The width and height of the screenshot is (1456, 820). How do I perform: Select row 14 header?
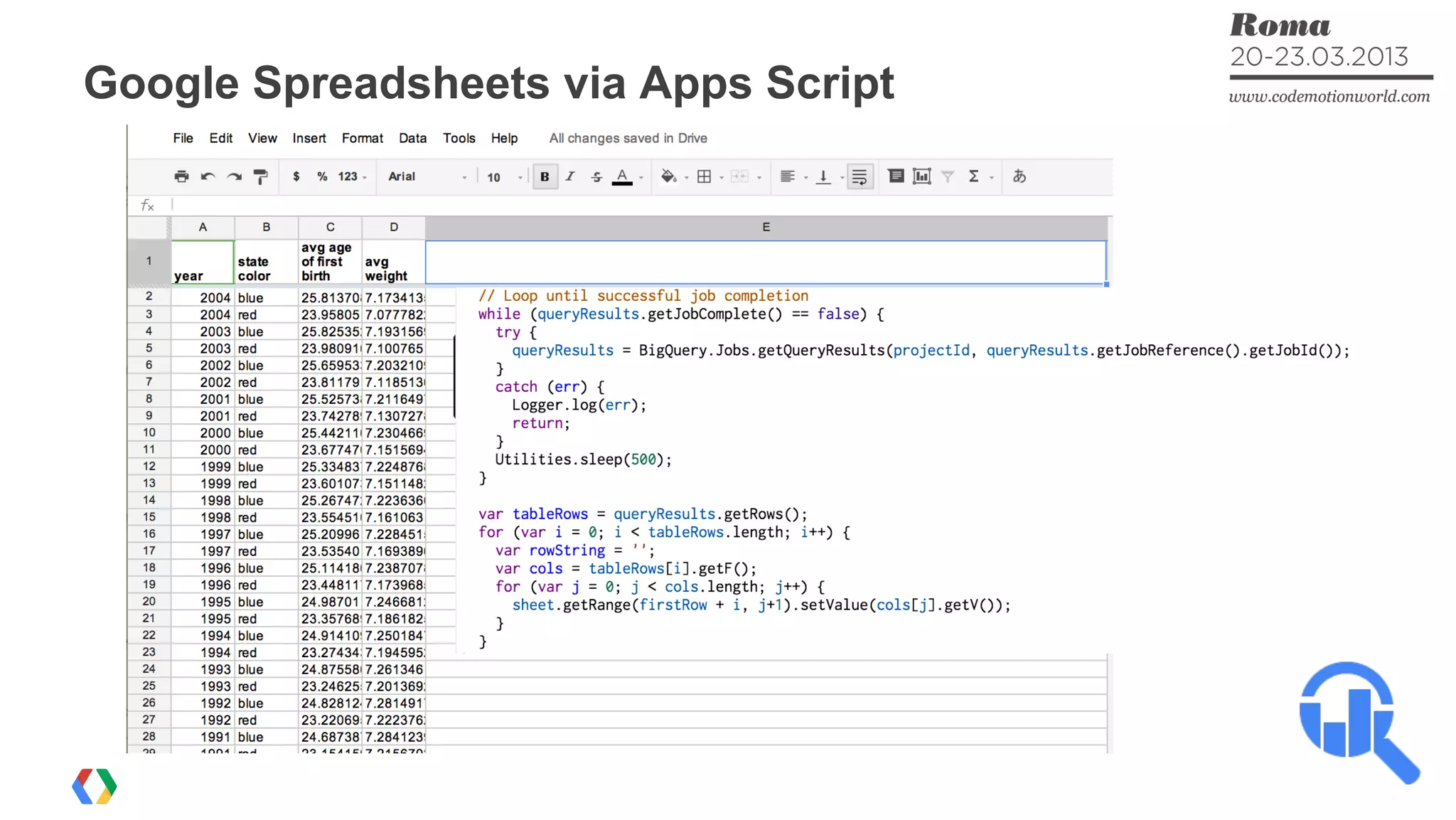149,500
